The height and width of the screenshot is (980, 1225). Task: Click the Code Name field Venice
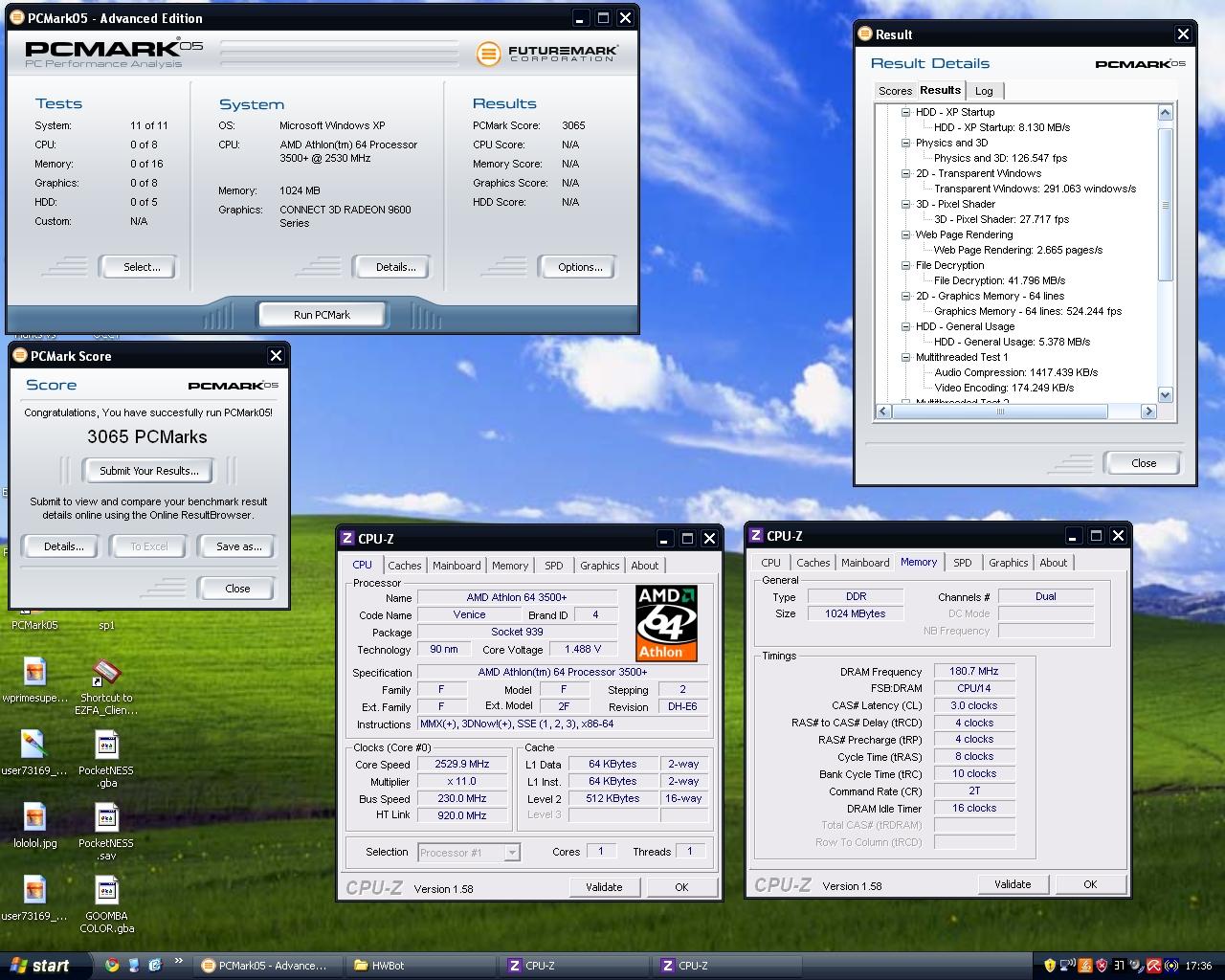[x=469, y=615]
